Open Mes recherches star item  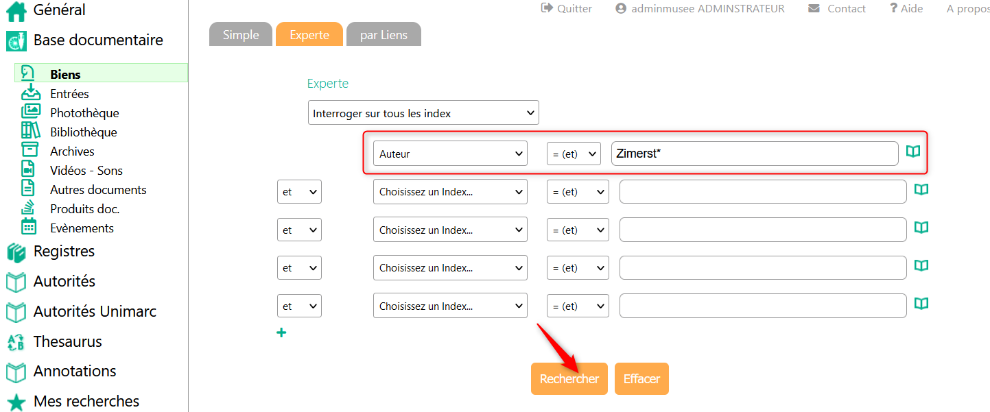(x=86, y=401)
